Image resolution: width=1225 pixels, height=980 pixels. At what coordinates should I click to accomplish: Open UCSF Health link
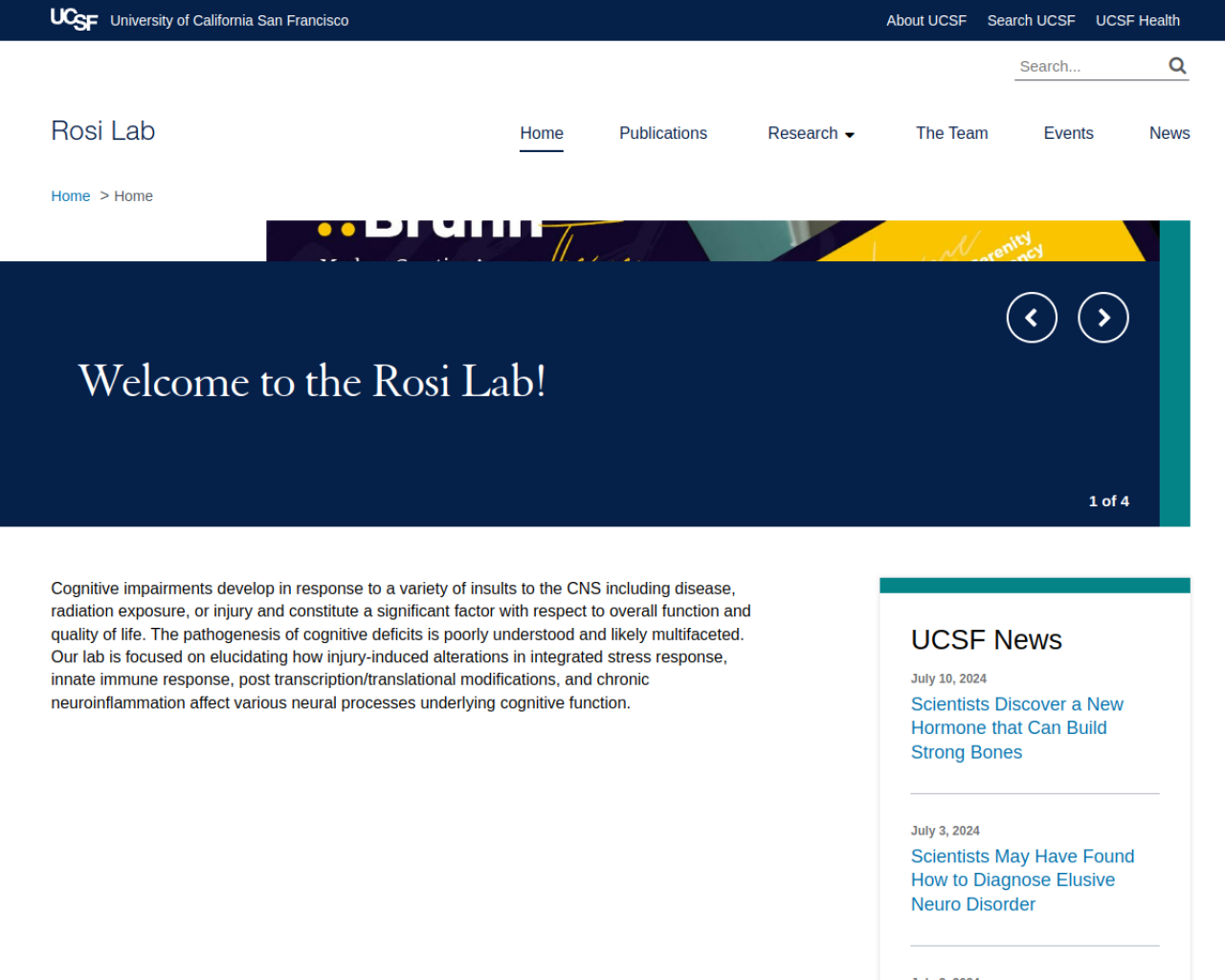coord(1138,20)
